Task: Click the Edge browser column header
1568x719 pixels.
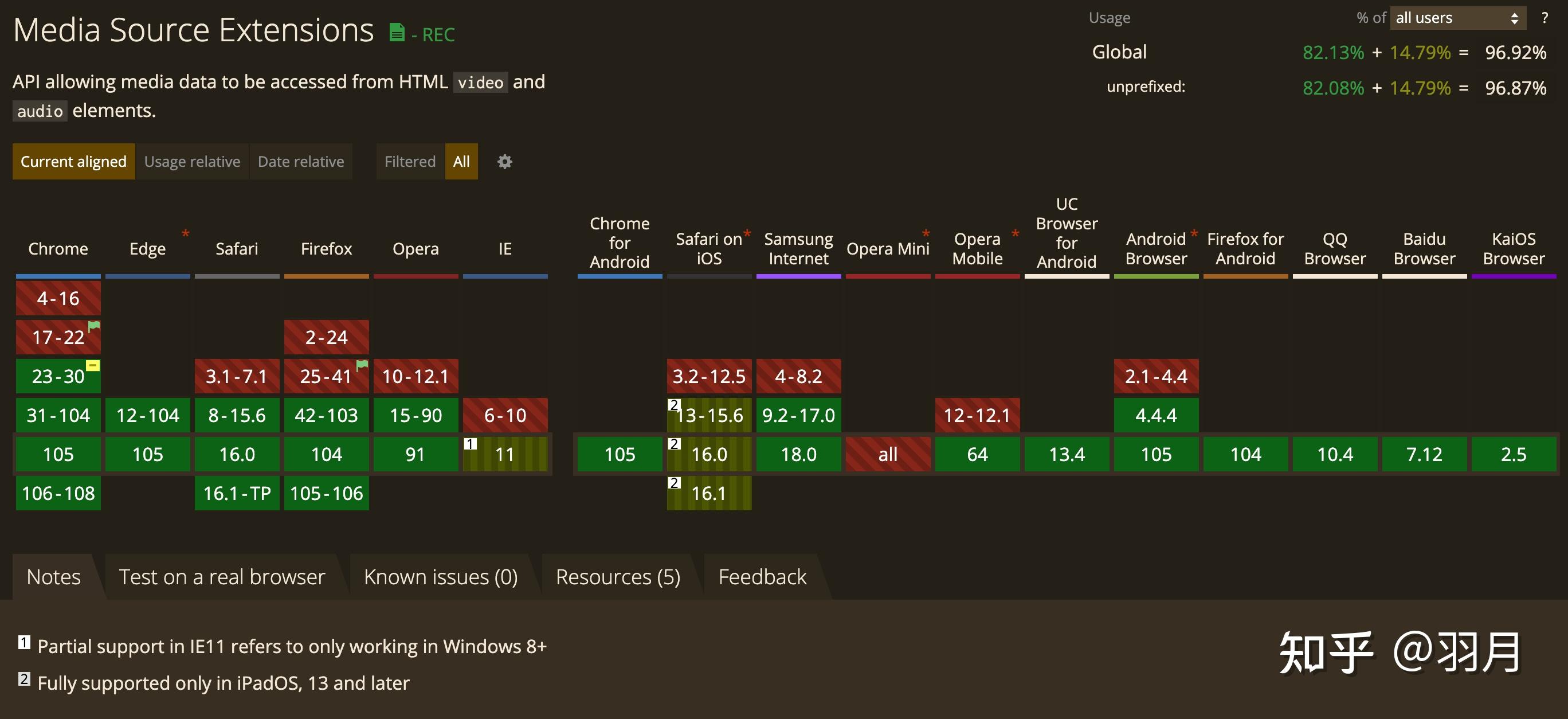Action: tap(147, 248)
